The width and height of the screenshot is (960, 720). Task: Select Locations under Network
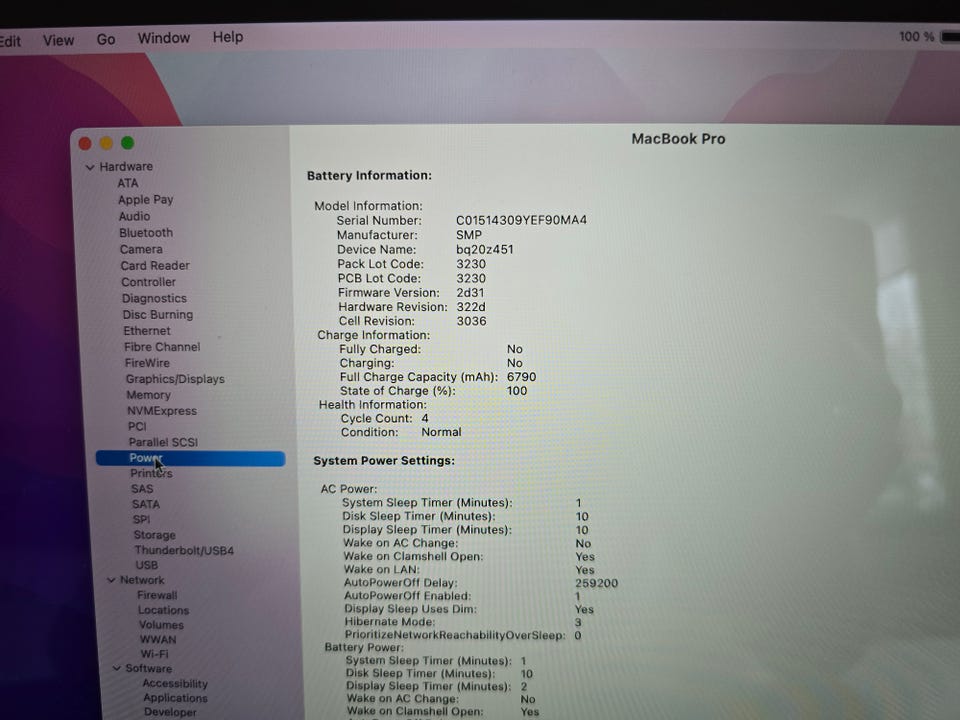(x=163, y=610)
